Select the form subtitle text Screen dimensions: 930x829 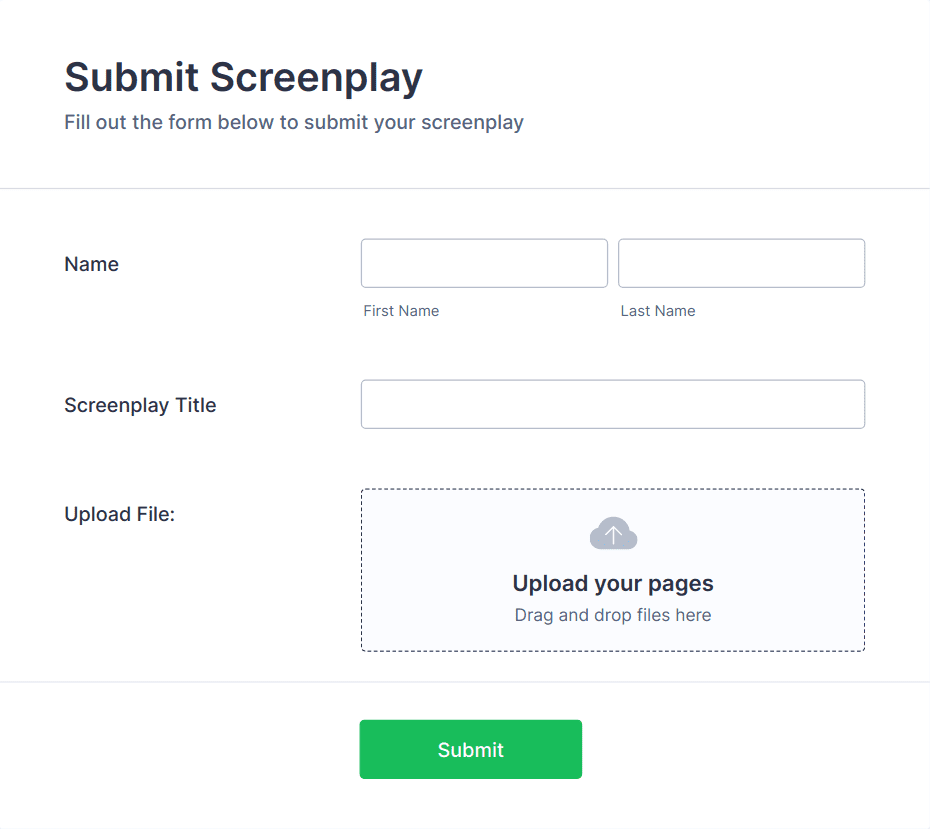pos(293,122)
